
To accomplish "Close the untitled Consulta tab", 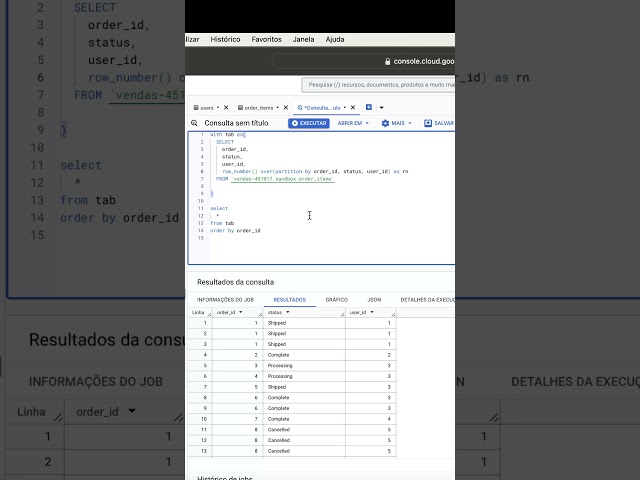I will pyautogui.click(x=353, y=107).
